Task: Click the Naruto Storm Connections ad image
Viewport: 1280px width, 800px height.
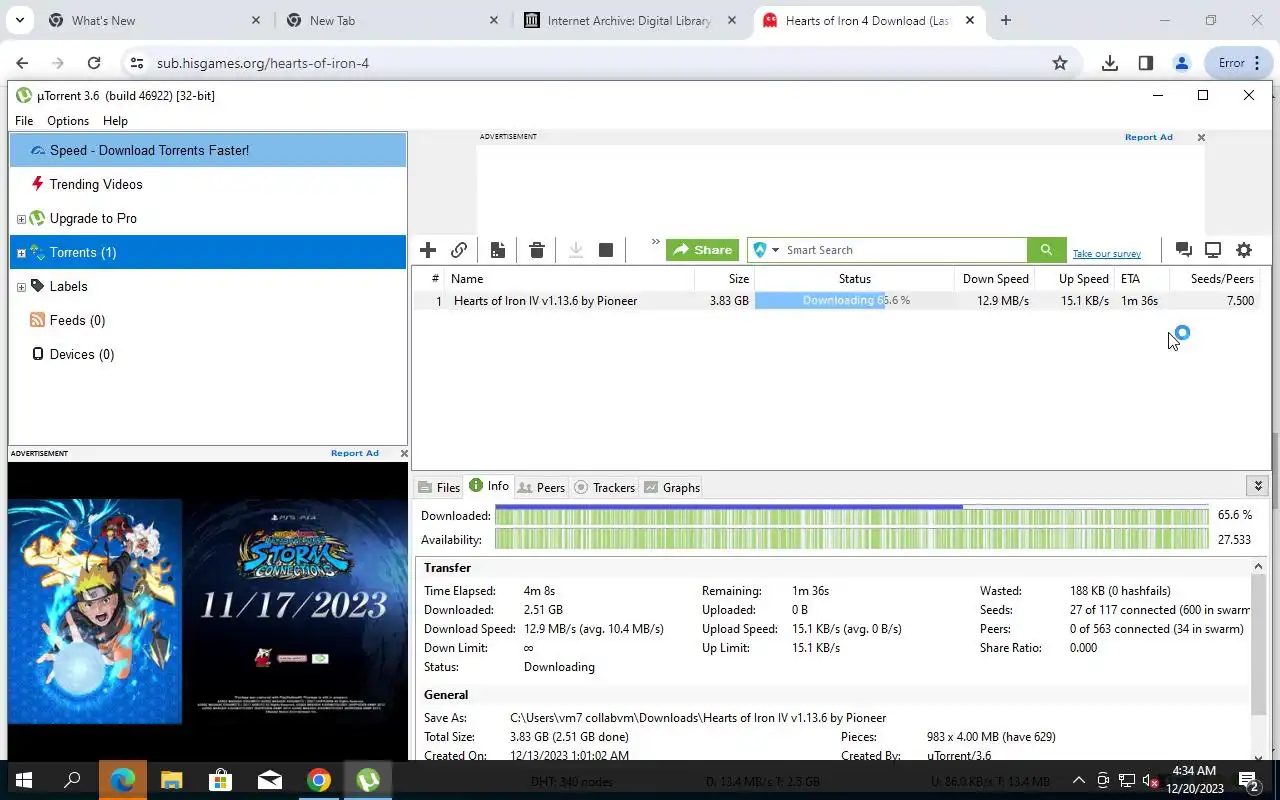Action: click(208, 611)
